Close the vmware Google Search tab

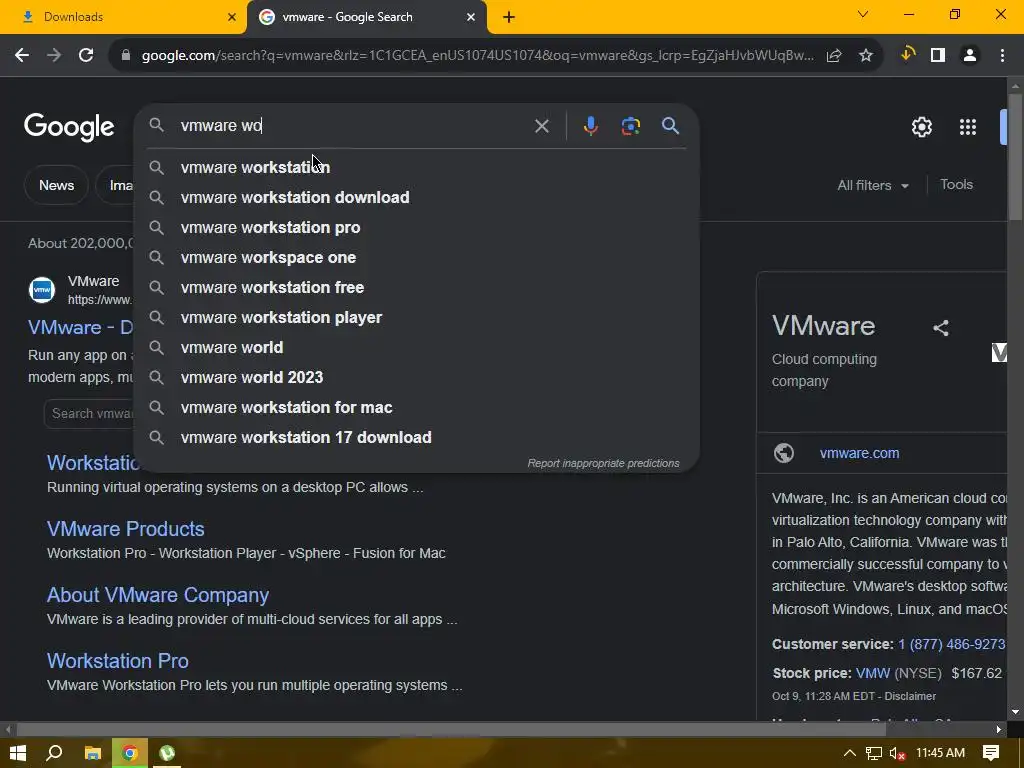click(x=471, y=17)
